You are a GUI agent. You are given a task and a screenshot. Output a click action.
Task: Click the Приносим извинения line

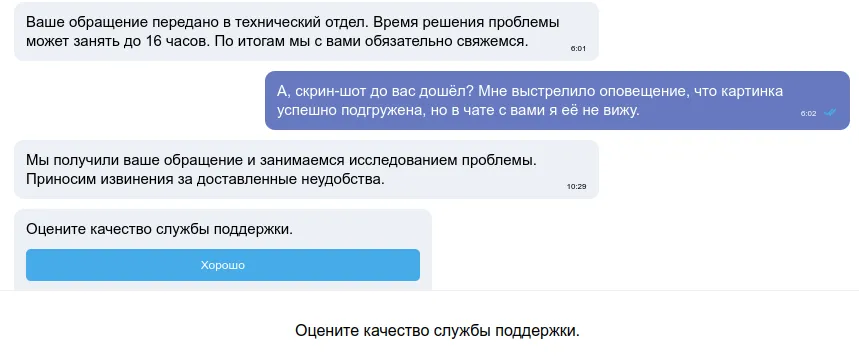[205, 180]
